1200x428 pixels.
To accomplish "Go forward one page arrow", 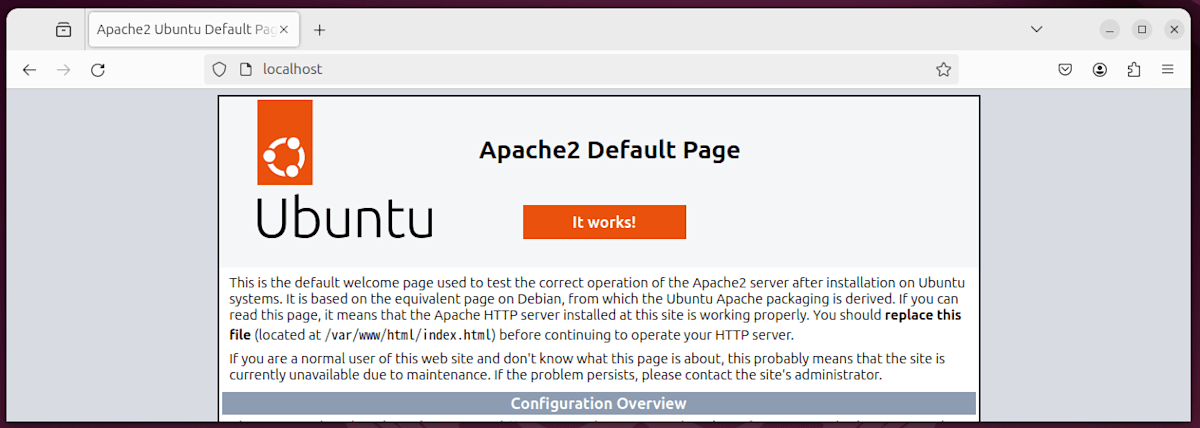I will point(63,69).
